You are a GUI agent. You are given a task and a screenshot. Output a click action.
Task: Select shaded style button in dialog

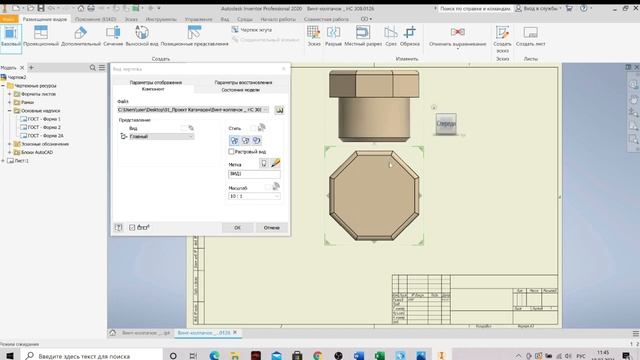click(256, 140)
